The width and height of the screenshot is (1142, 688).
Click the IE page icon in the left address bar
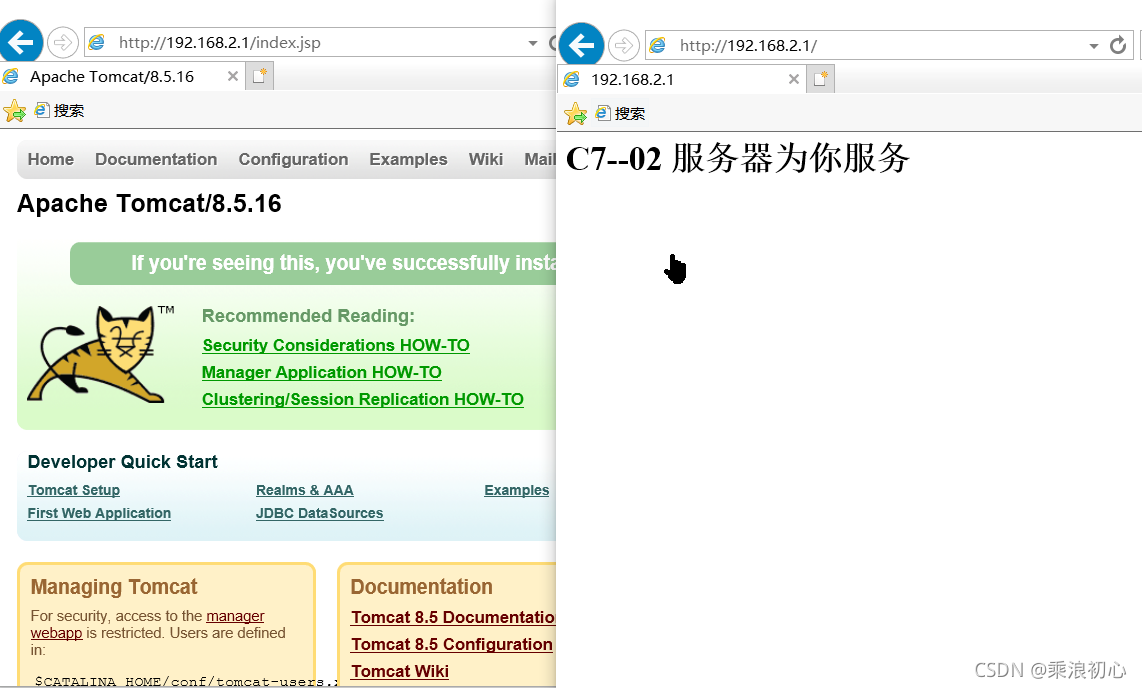(97, 42)
